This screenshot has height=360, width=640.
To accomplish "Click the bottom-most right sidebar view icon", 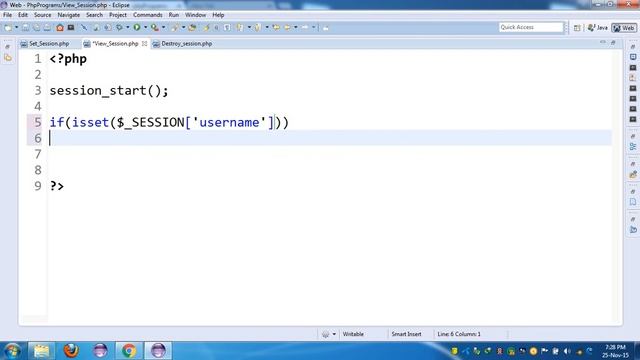I will pyautogui.click(x=633, y=230).
